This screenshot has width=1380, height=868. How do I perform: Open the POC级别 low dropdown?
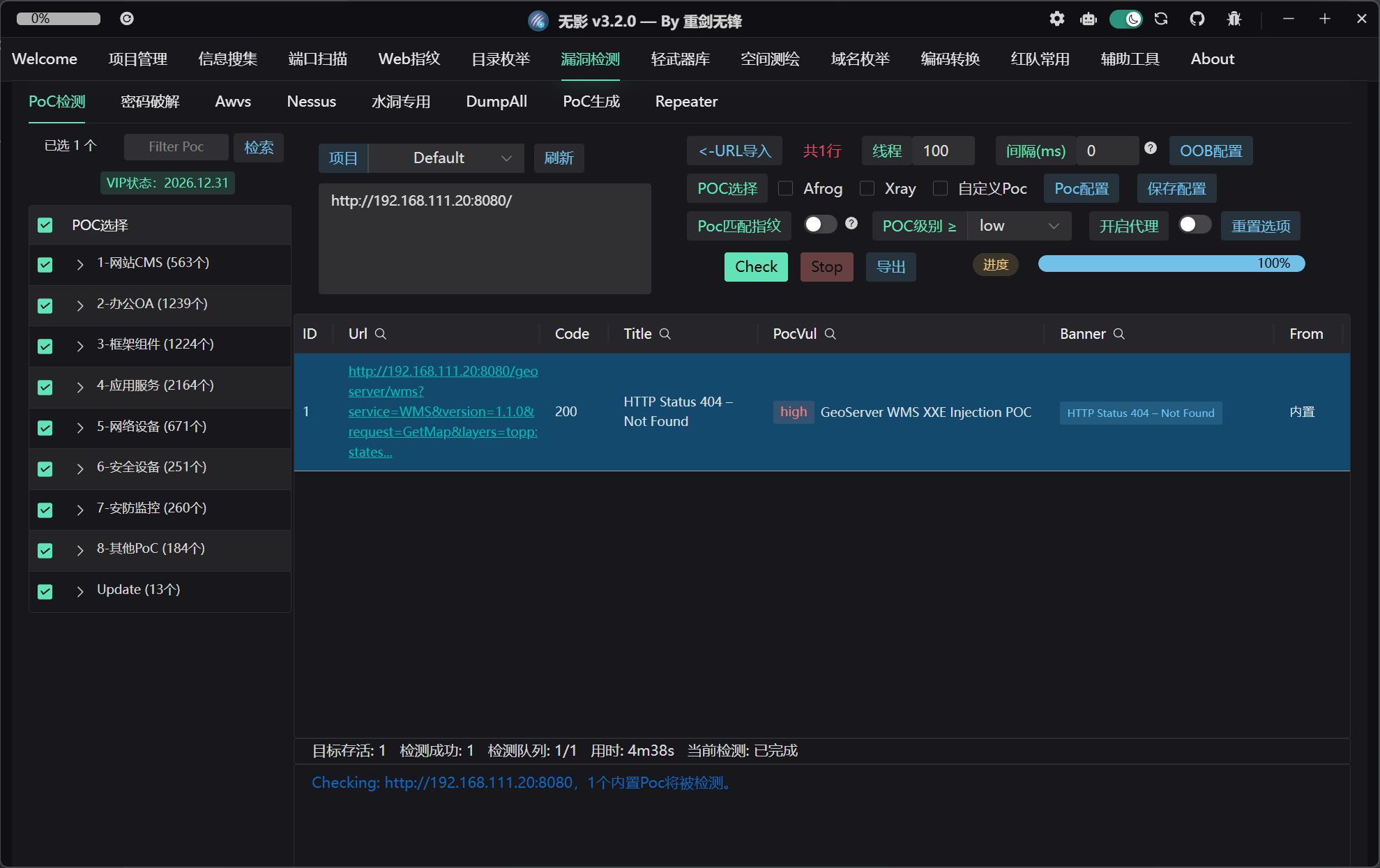(x=1019, y=226)
